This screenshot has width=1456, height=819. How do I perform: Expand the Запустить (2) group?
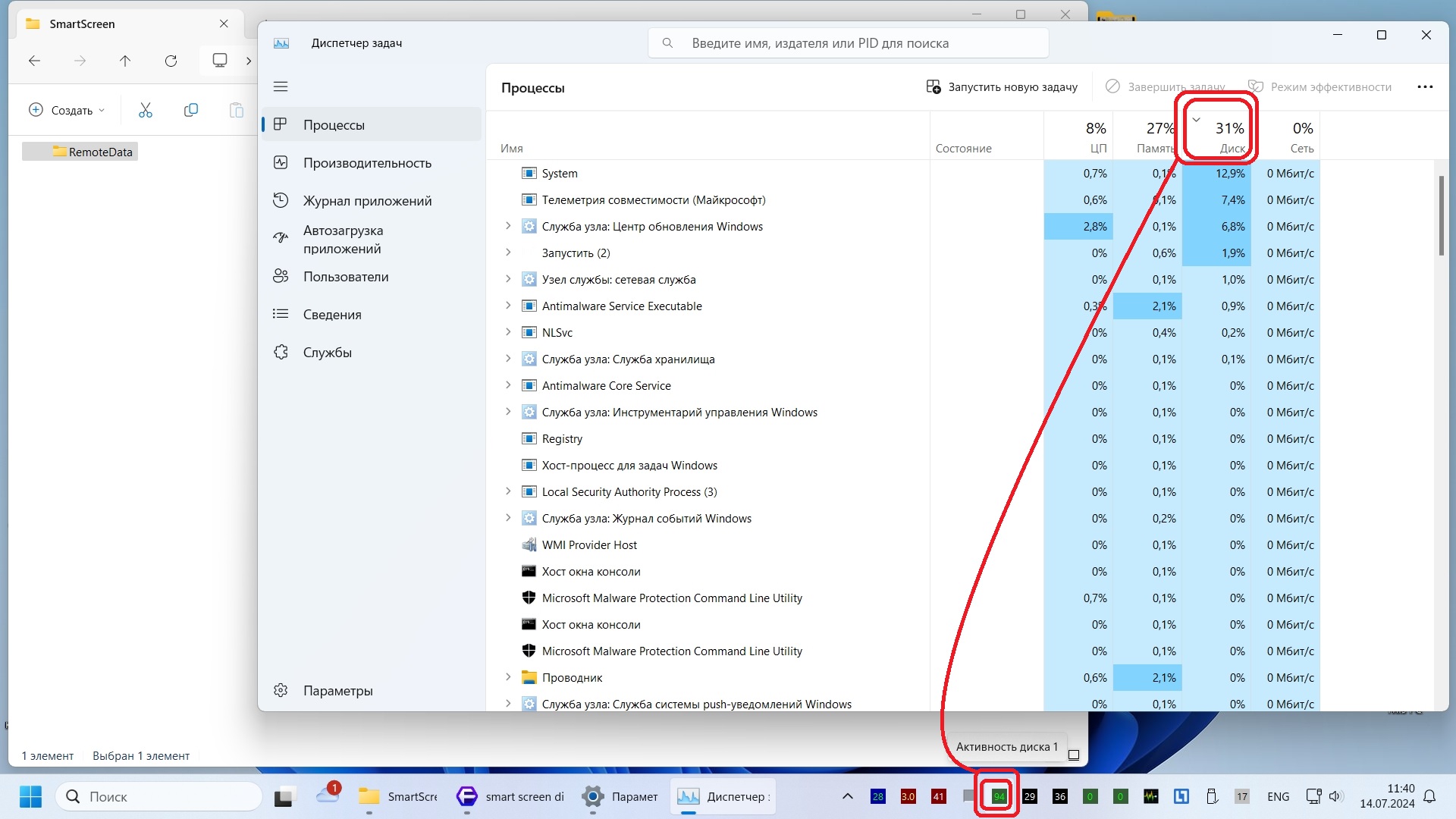coord(508,253)
